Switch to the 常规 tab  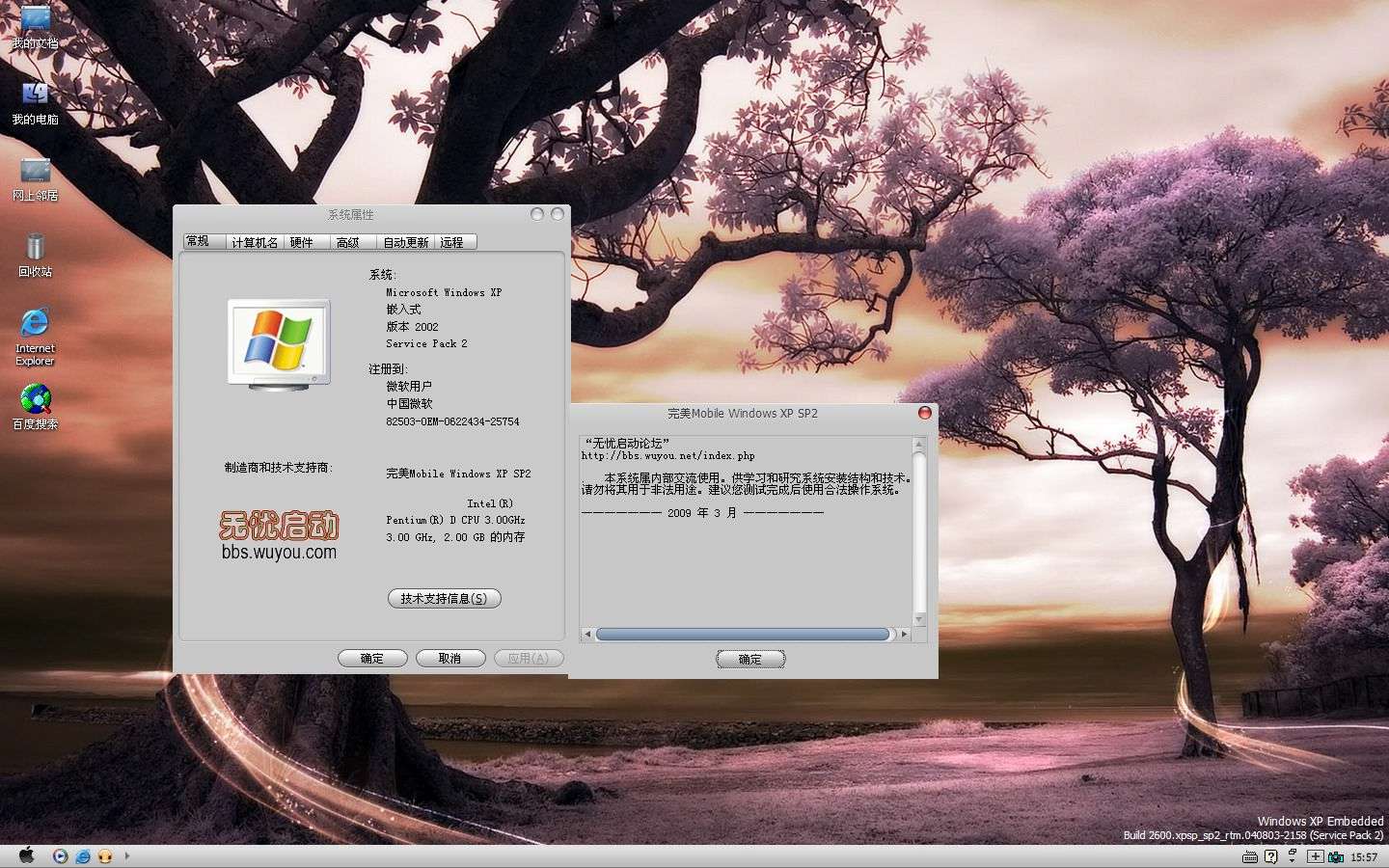(x=204, y=241)
